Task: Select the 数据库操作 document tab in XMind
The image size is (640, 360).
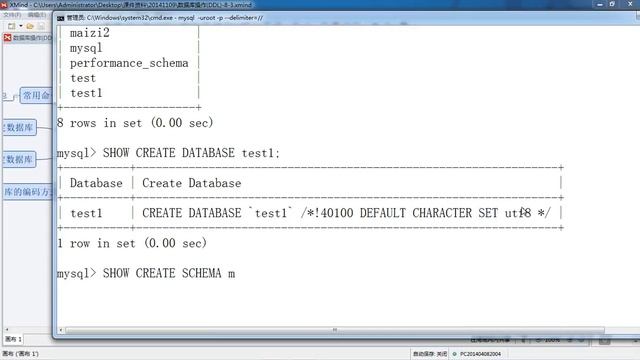Action: [28, 38]
